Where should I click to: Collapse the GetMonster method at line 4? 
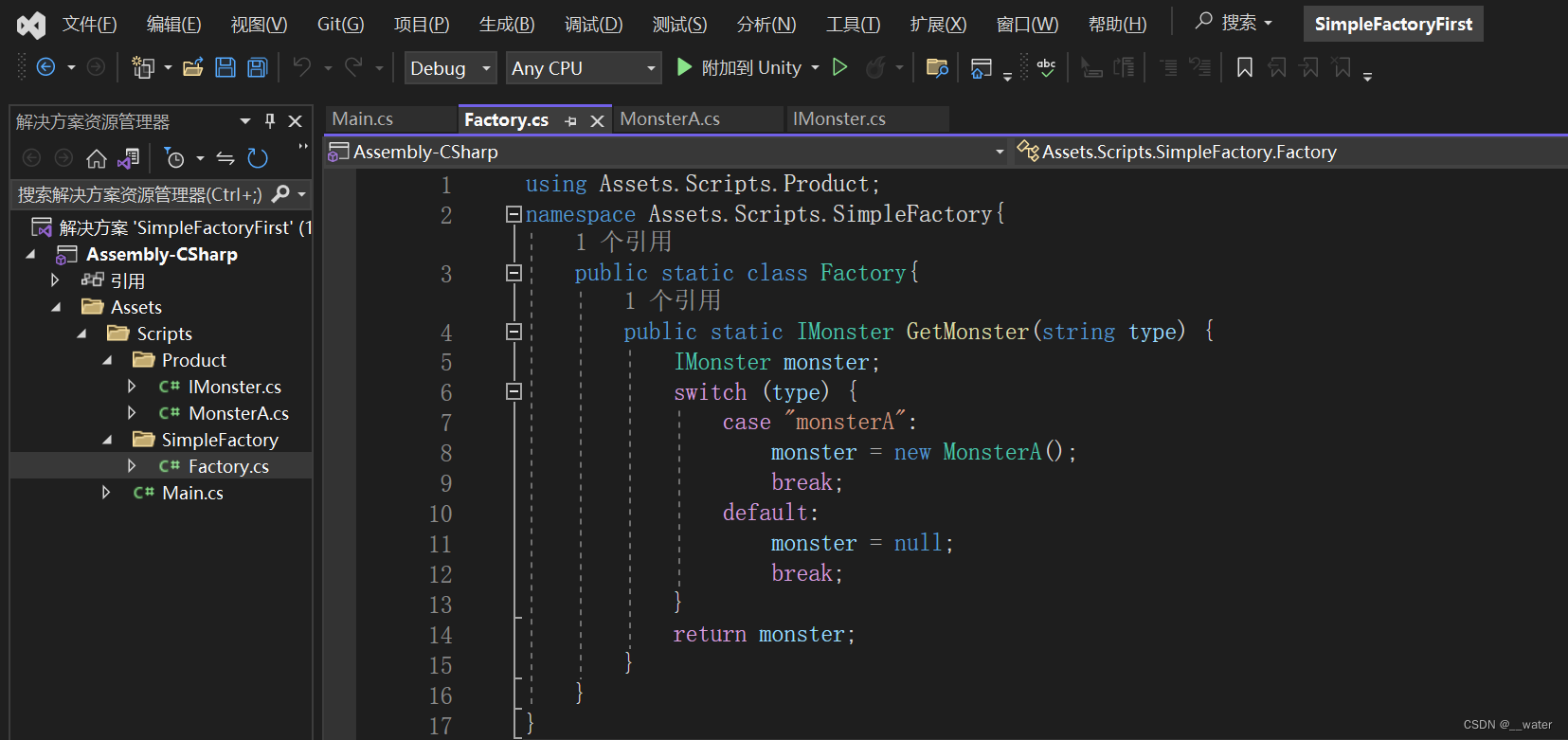(x=514, y=332)
